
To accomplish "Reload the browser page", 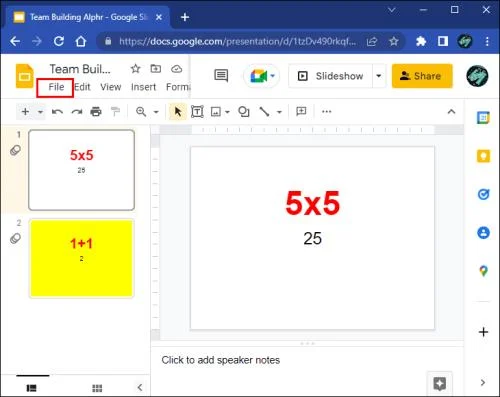I will 59,41.
